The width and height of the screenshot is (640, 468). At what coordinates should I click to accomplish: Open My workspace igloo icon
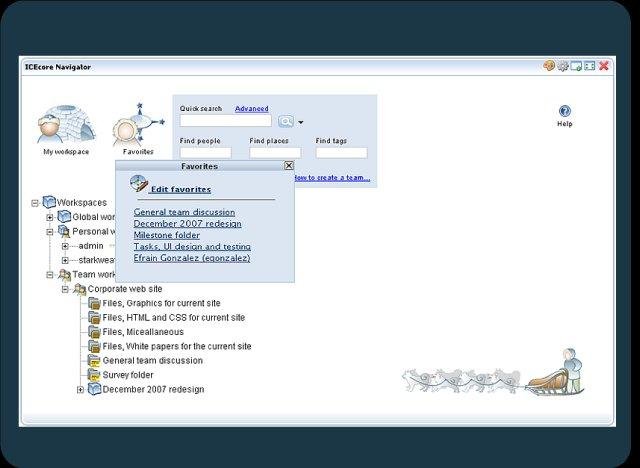click(x=64, y=124)
